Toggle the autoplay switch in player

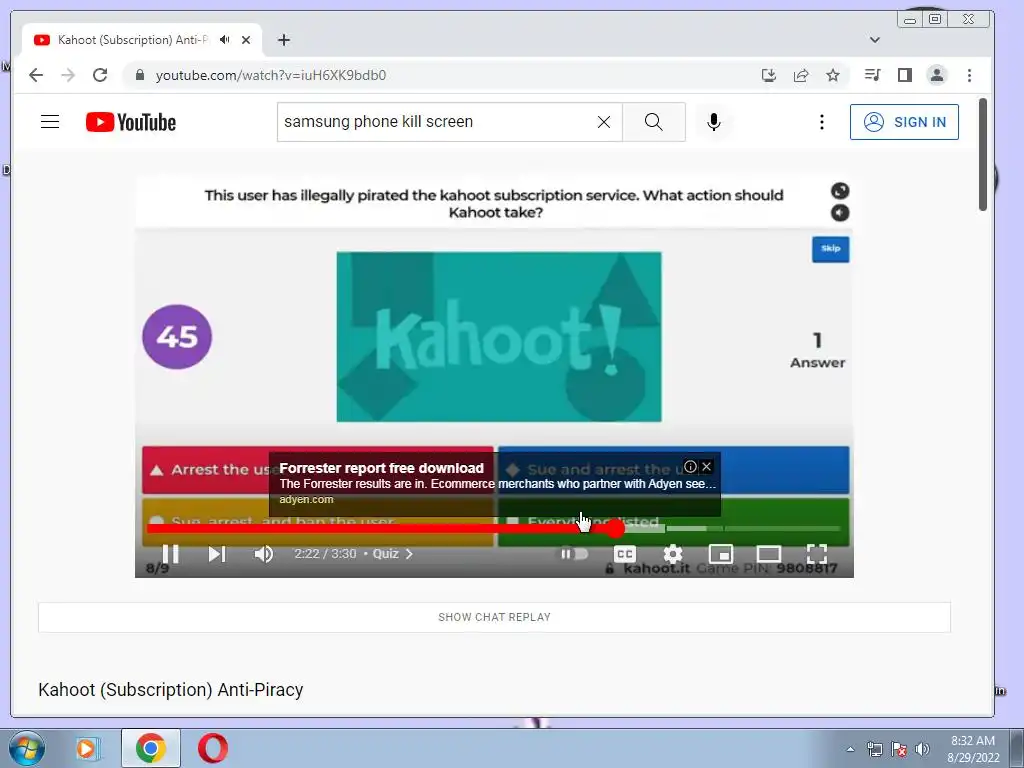pos(574,554)
